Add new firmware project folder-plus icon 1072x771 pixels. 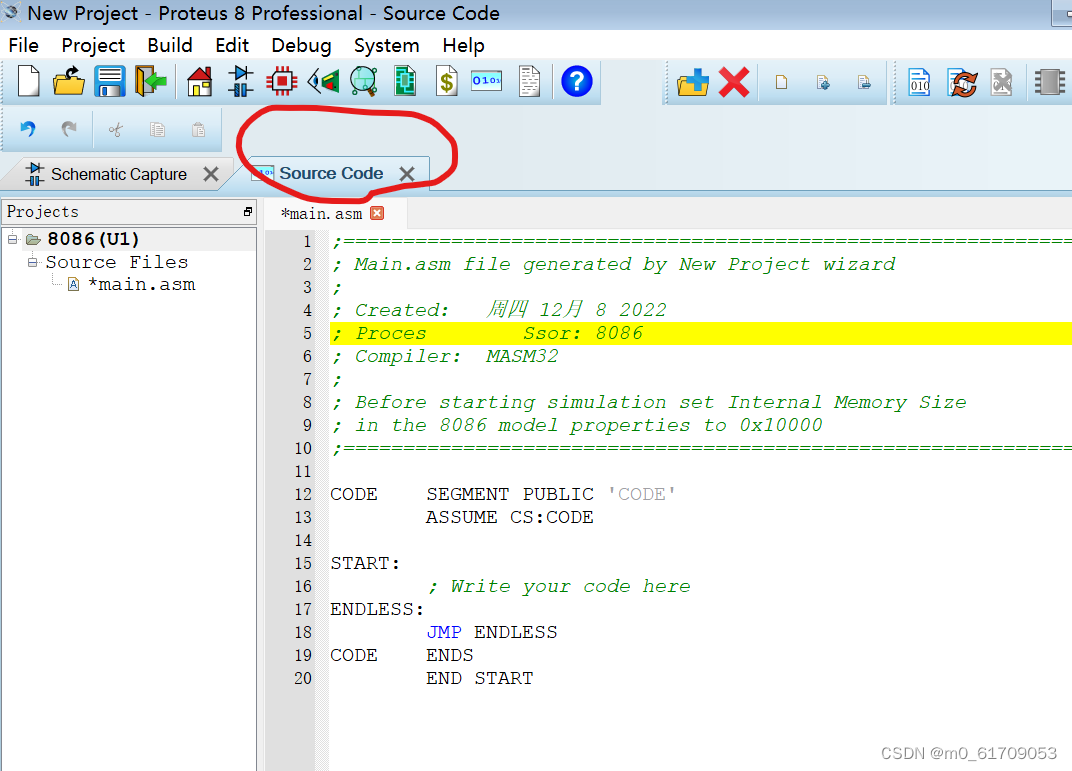(693, 82)
